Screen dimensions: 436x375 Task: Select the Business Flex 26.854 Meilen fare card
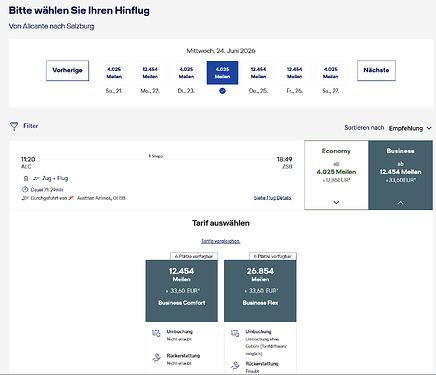260,291
